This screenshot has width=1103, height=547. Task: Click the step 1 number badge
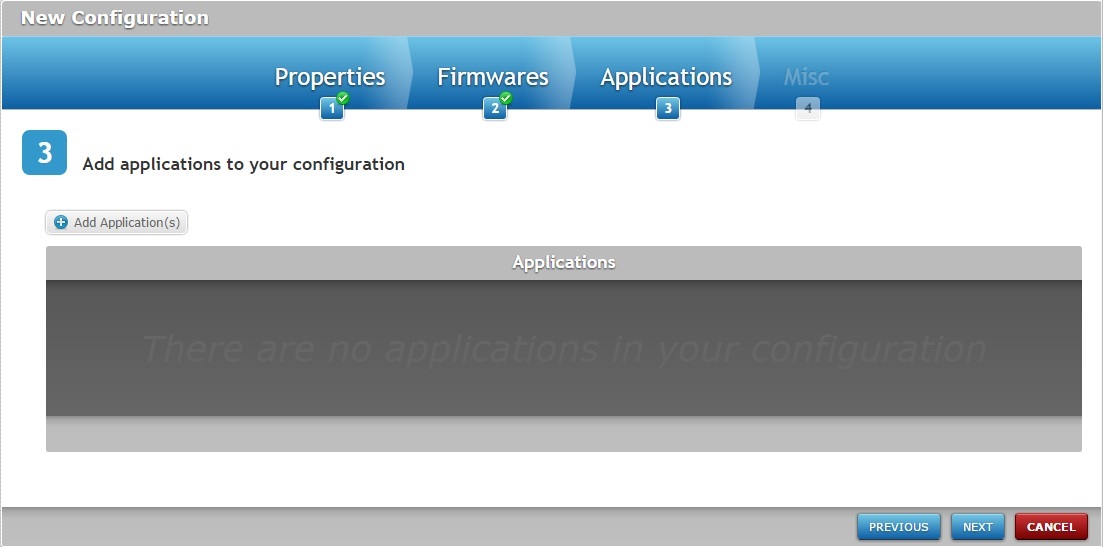332,108
